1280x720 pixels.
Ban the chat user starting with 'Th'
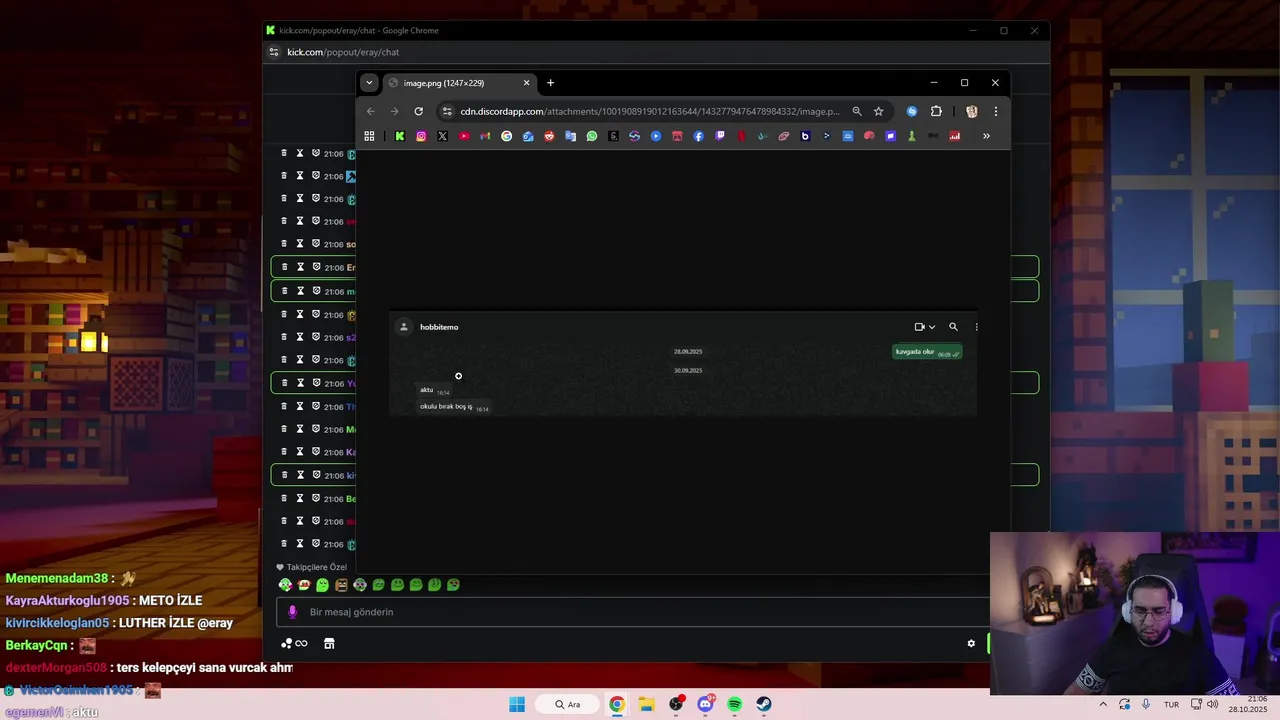316,406
